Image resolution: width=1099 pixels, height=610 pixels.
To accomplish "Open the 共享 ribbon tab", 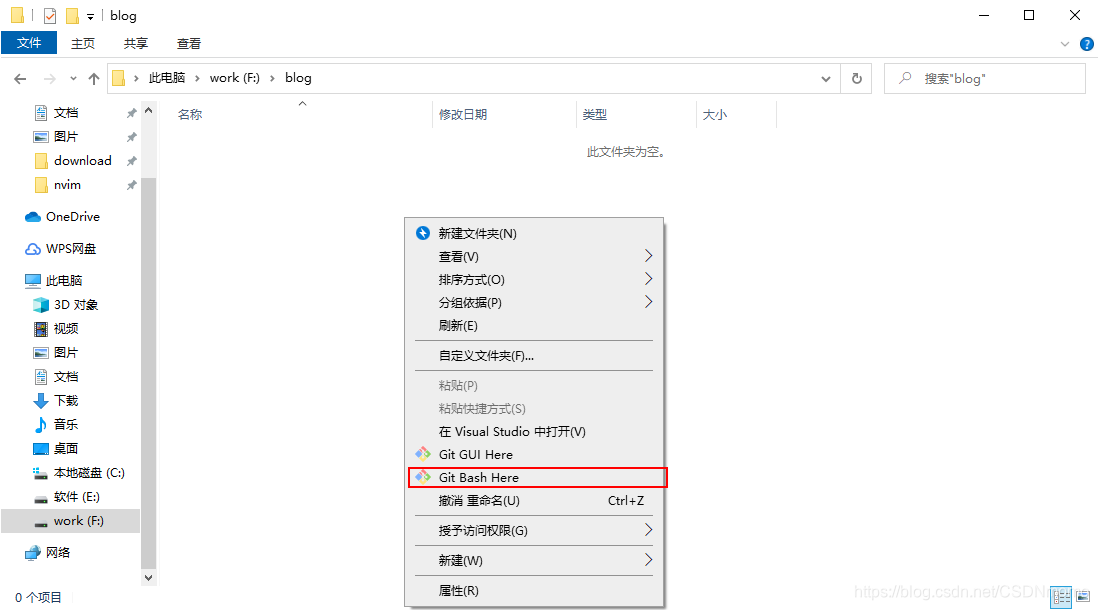I will pos(136,43).
